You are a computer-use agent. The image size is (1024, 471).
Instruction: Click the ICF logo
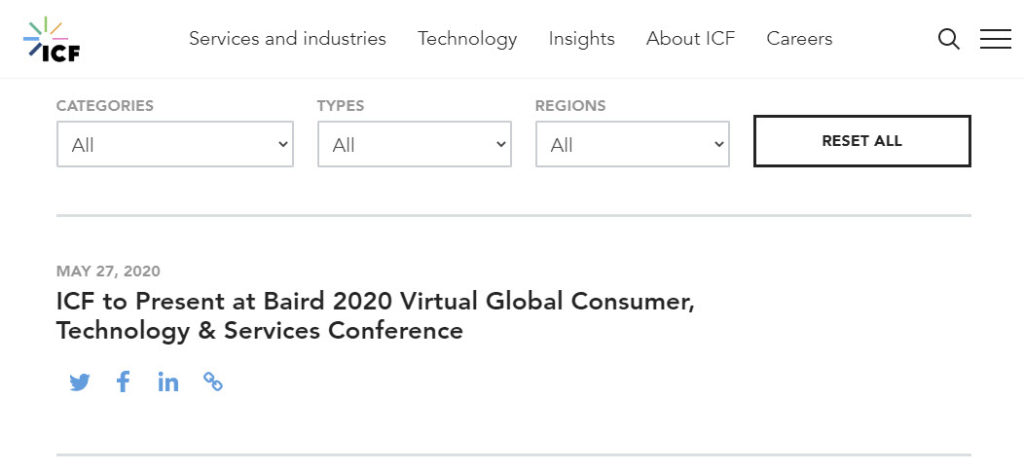[52, 39]
